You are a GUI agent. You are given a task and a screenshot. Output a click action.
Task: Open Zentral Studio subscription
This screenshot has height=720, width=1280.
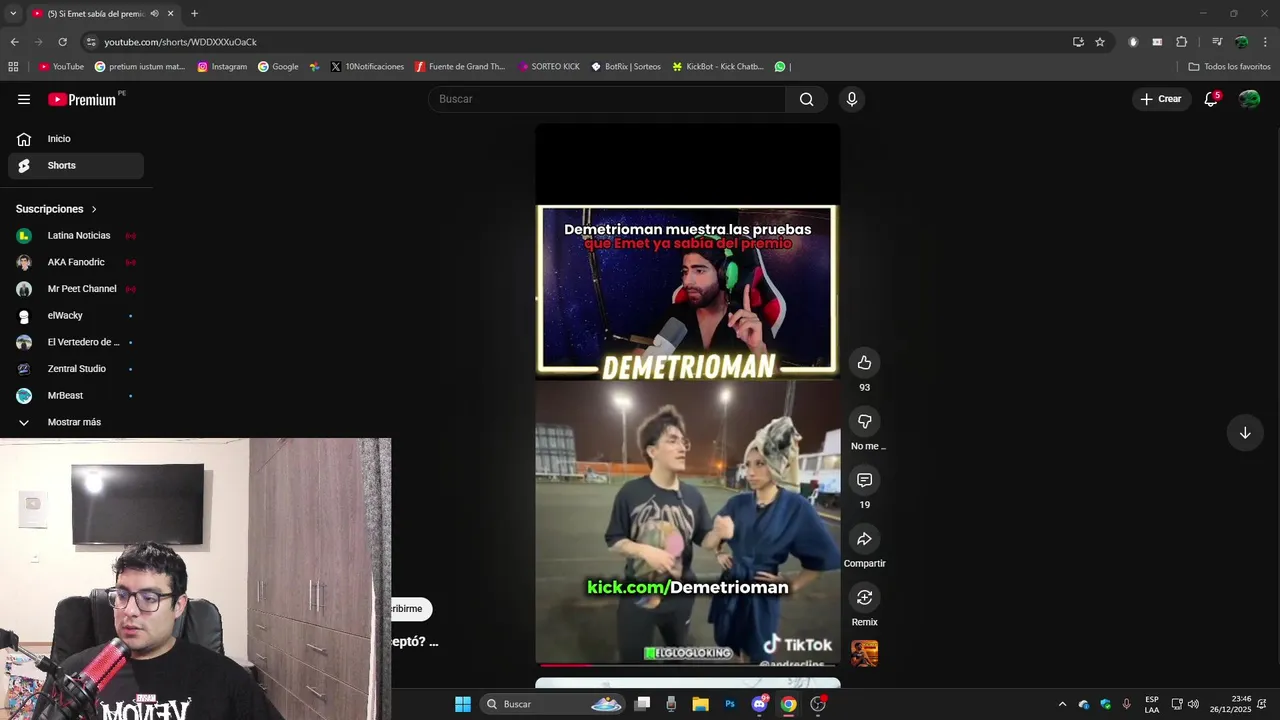76,369
